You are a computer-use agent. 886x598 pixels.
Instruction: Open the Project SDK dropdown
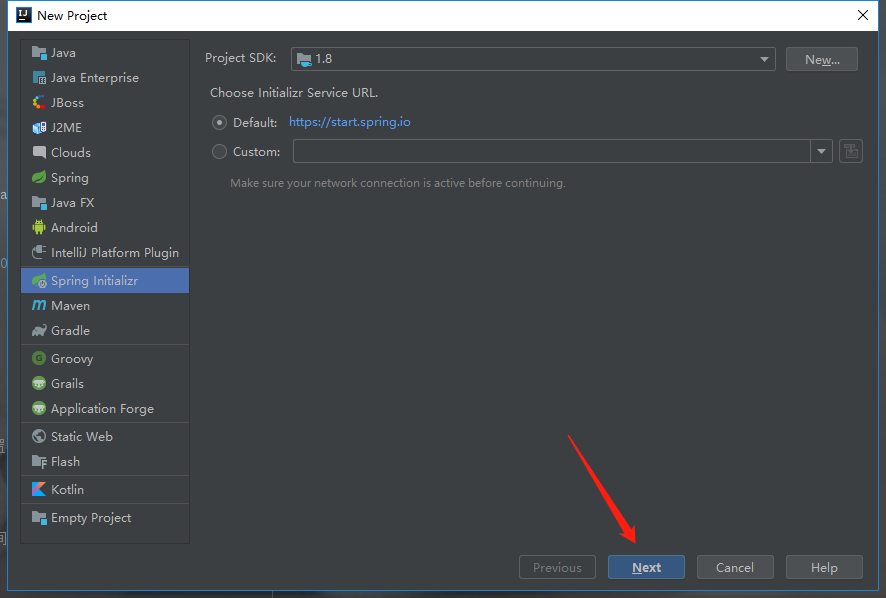[x=533, y=59]
